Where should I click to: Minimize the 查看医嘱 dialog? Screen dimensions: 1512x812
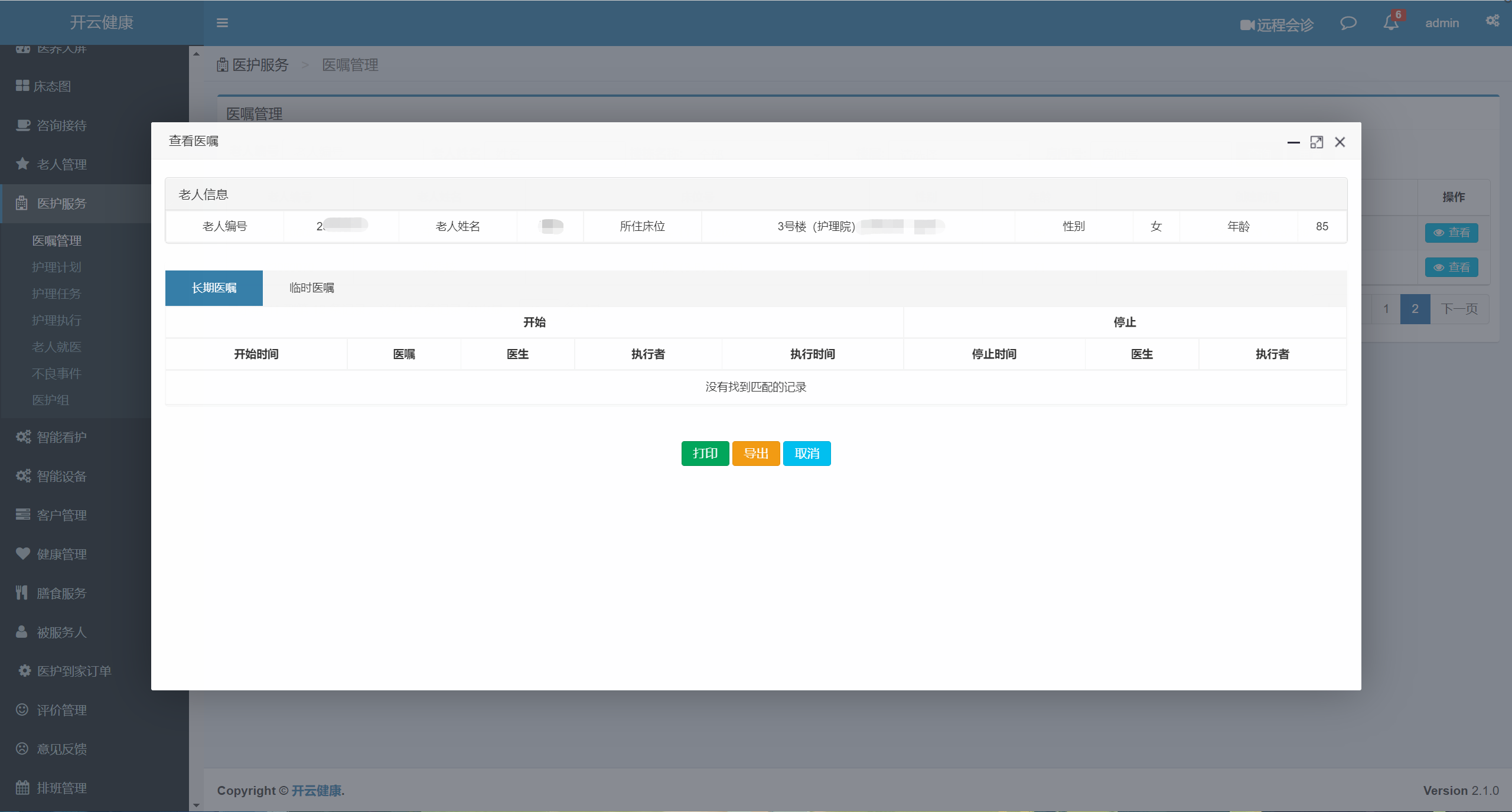pos(1293,142)
